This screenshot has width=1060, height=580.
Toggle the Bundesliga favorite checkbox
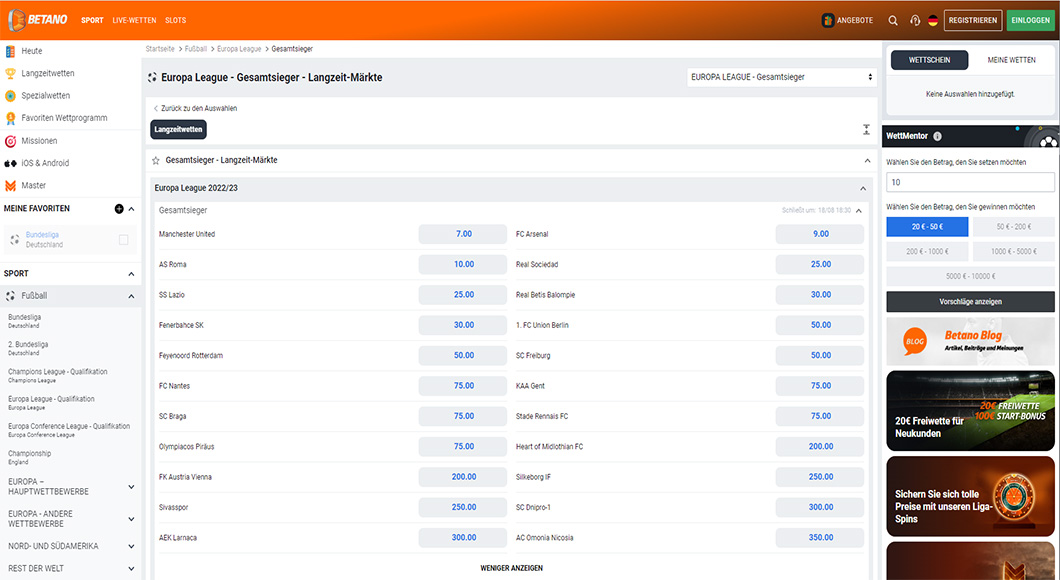click(124, 239)
